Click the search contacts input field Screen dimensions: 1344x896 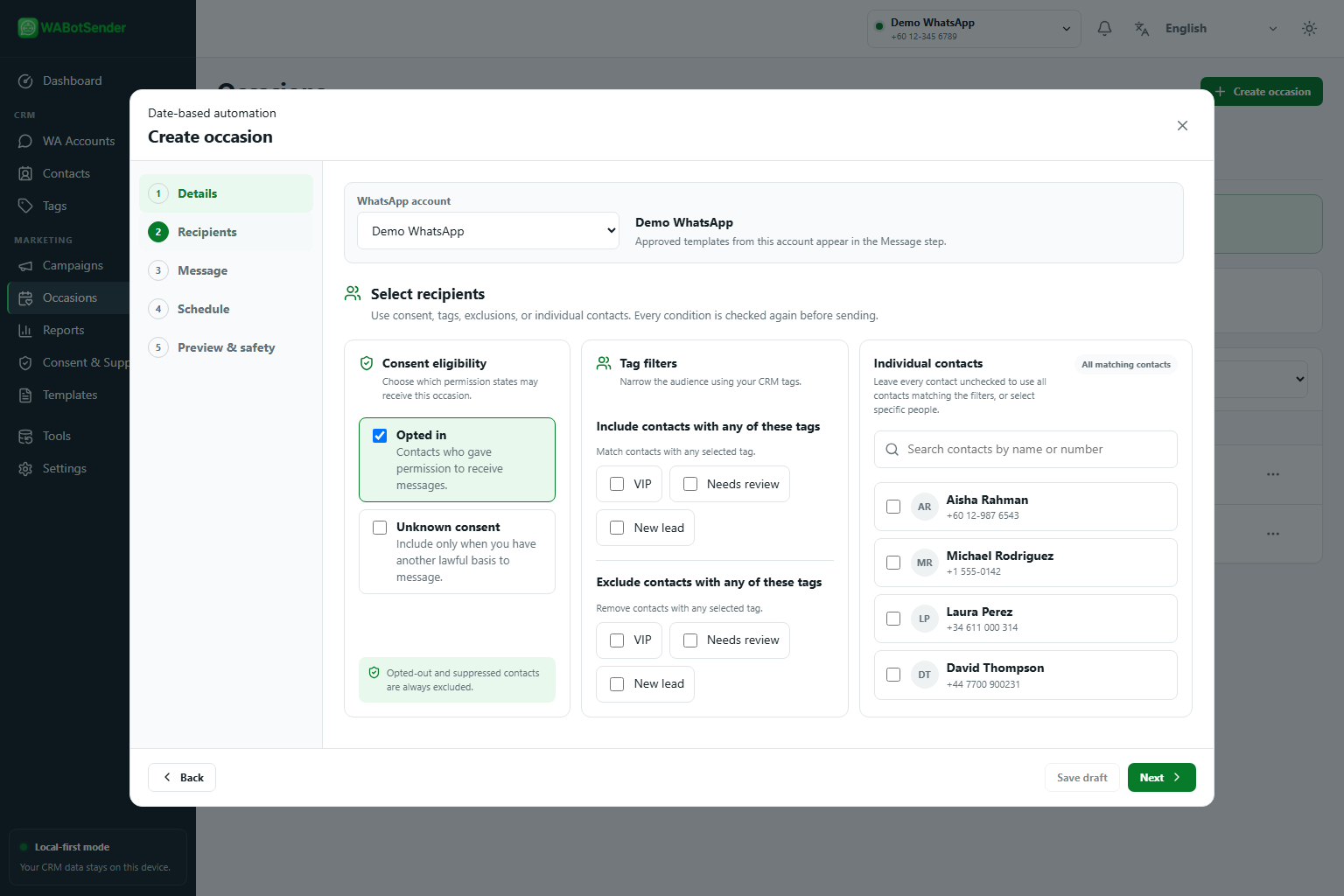(x=1025, y=450)
